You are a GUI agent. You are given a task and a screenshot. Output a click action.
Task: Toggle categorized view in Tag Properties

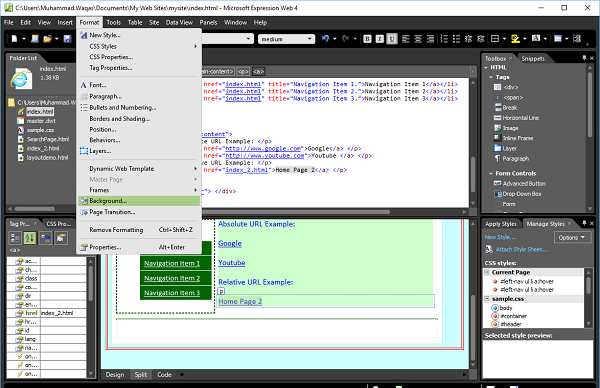point(15,238)
